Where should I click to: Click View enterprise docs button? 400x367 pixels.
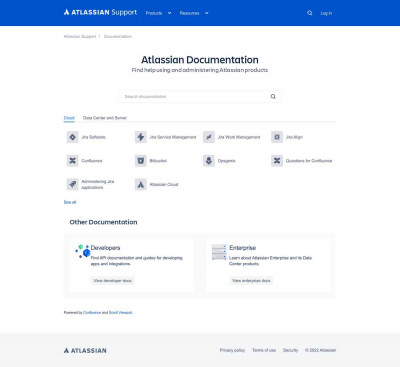[x=251, y=281]
